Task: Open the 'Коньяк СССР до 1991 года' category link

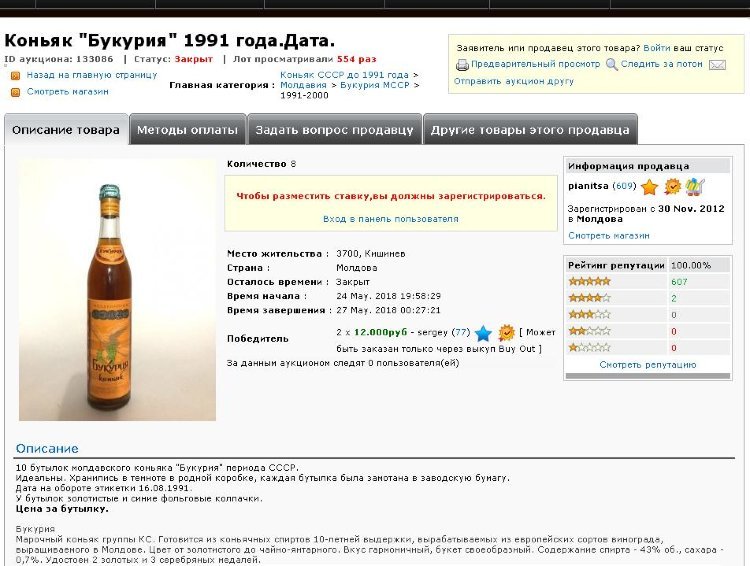Action: coord(344,75)
